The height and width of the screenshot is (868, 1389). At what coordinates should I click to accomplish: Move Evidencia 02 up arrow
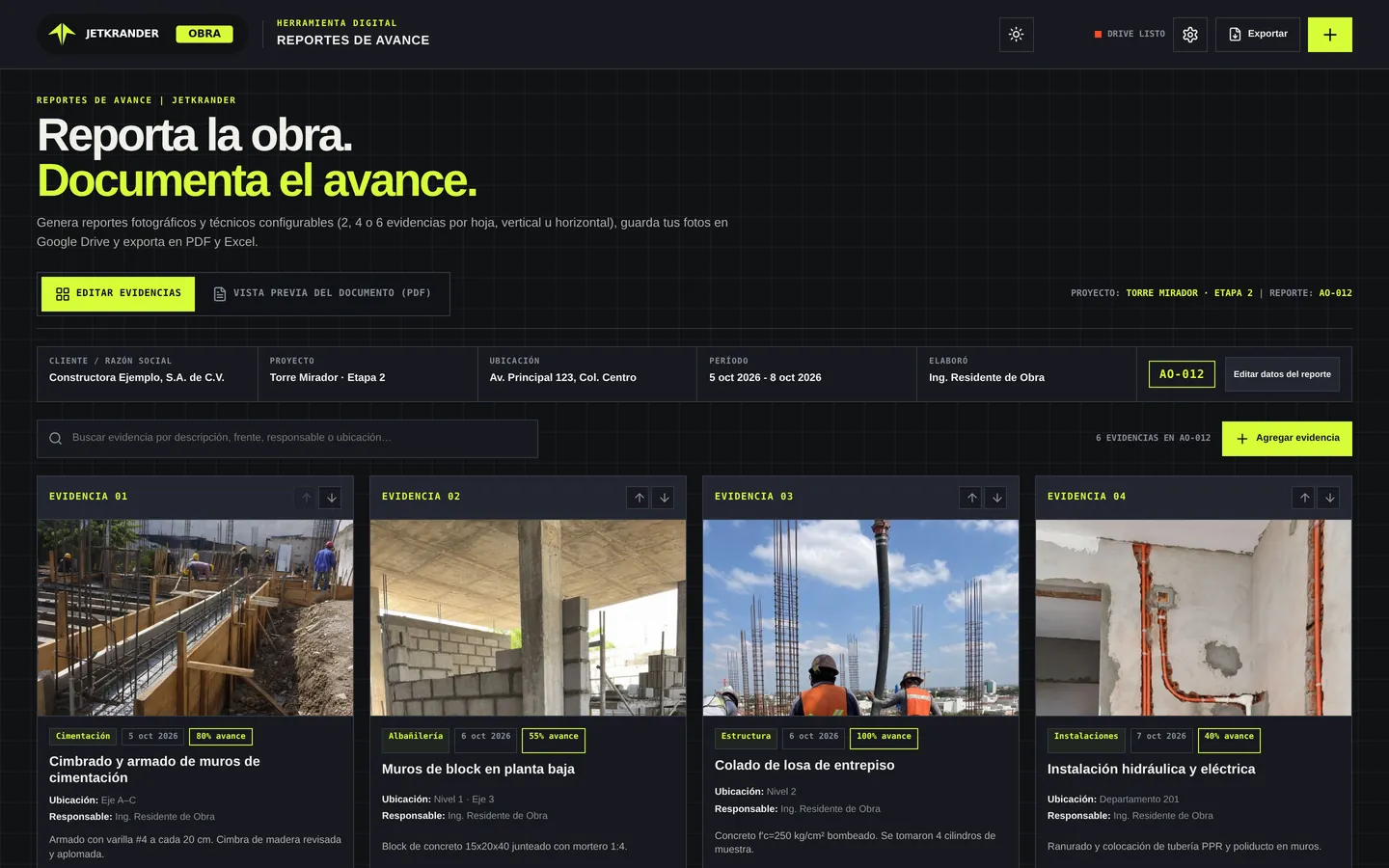tap(640, 498)
